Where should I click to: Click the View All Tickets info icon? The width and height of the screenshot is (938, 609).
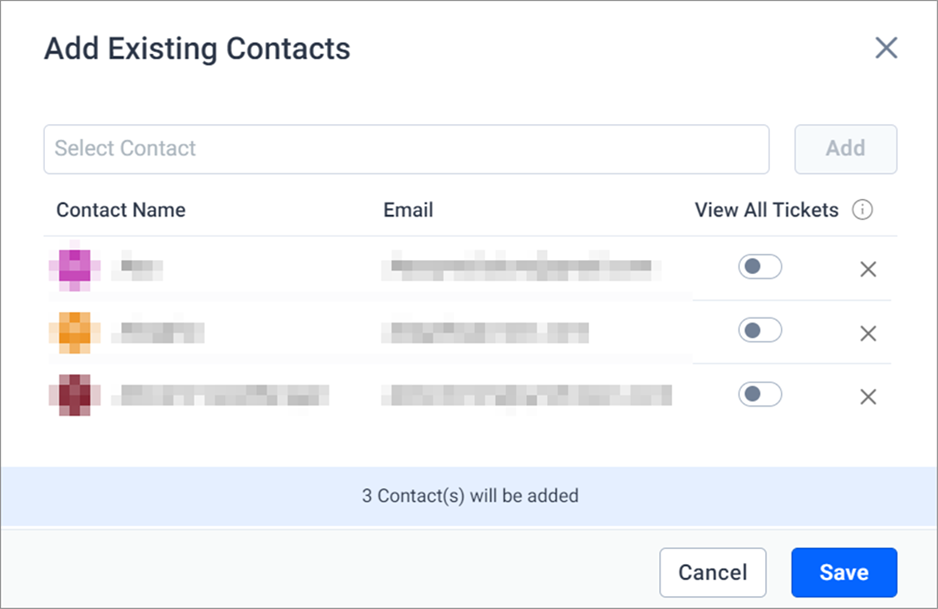point(862,210)
